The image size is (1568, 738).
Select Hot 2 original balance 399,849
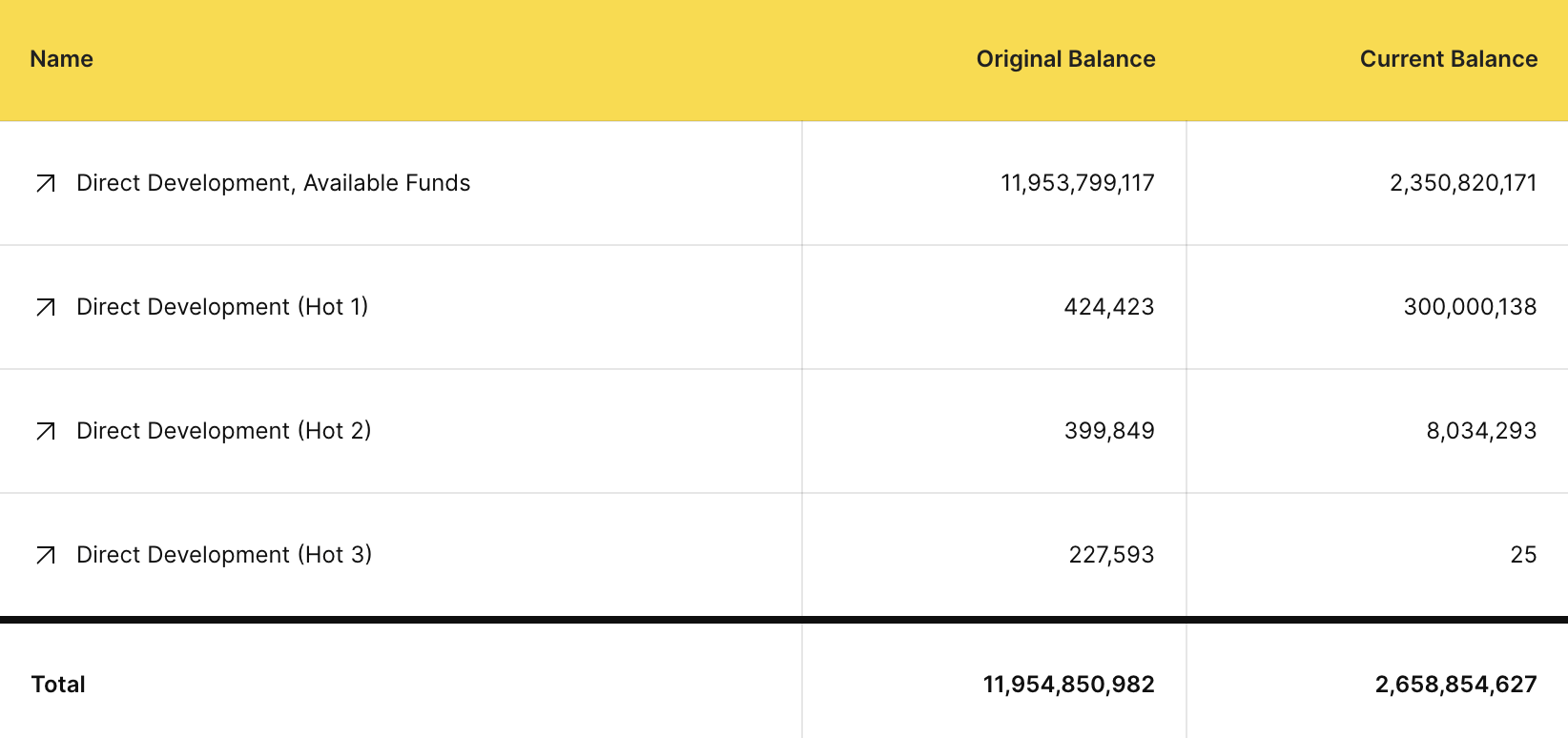click(1108, 431)
